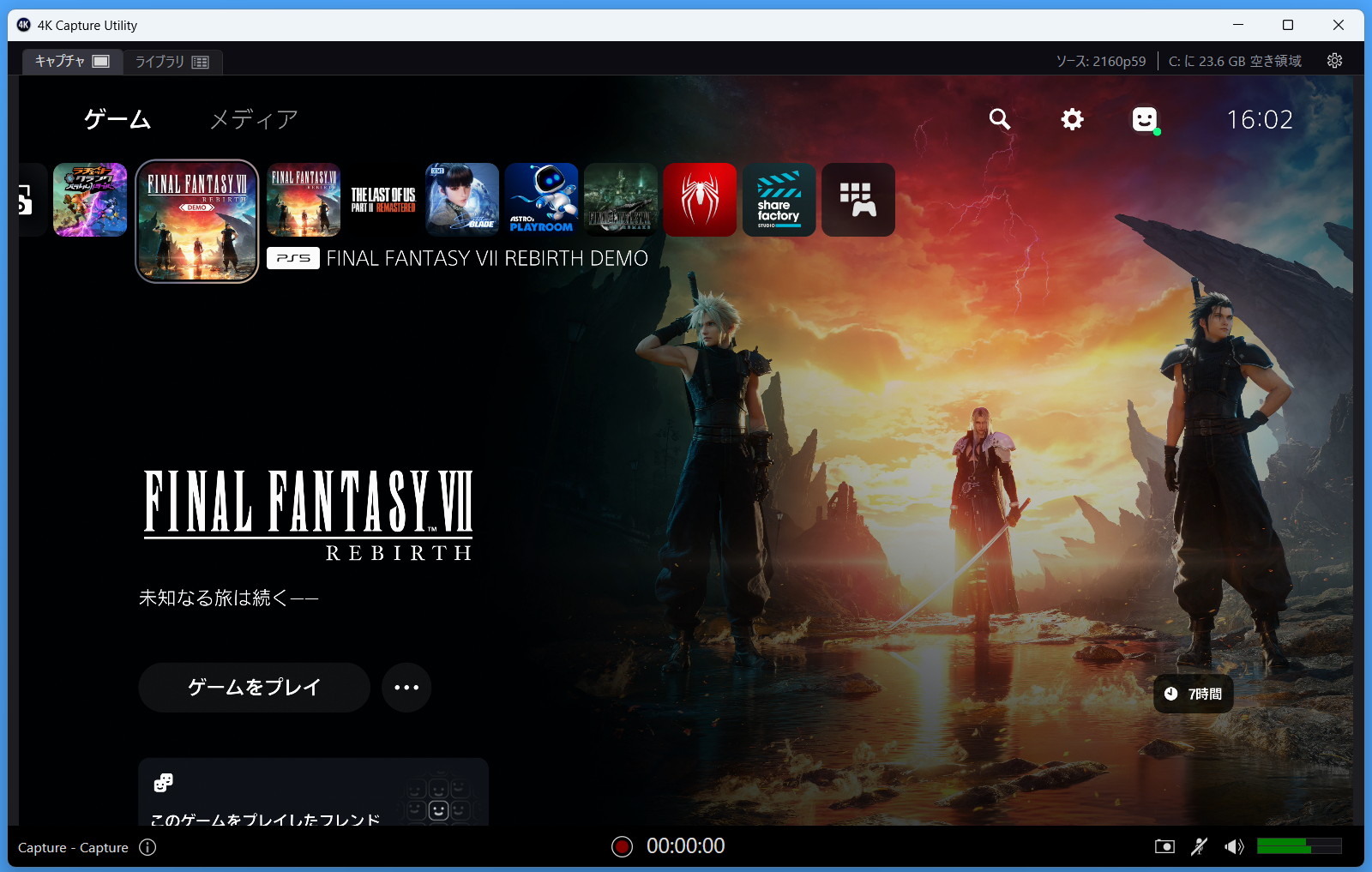Minimize the 4K Capture Utility window

coord(1238,25)
